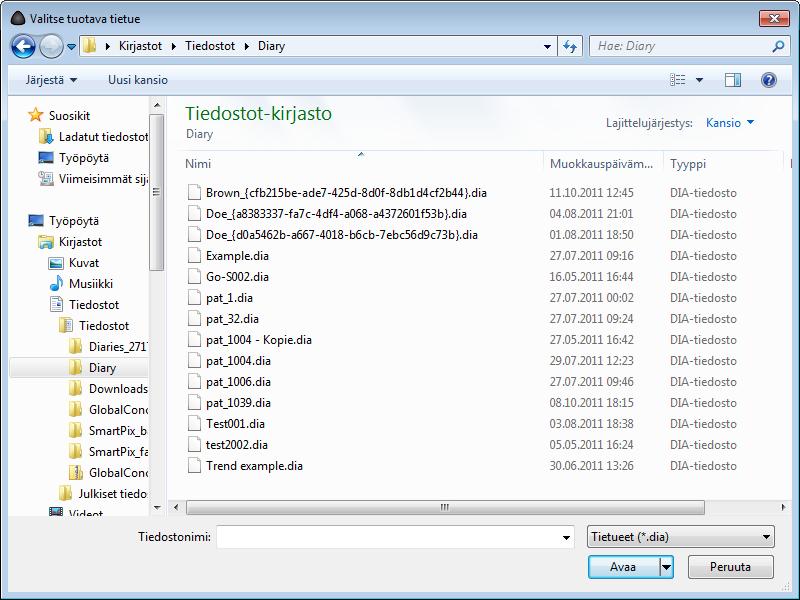The width and height of the screenshot is (800, 600).
Task: Click the horizontal scrollbar of the file list
Action: pyautogui.click(x=445, y=507)
